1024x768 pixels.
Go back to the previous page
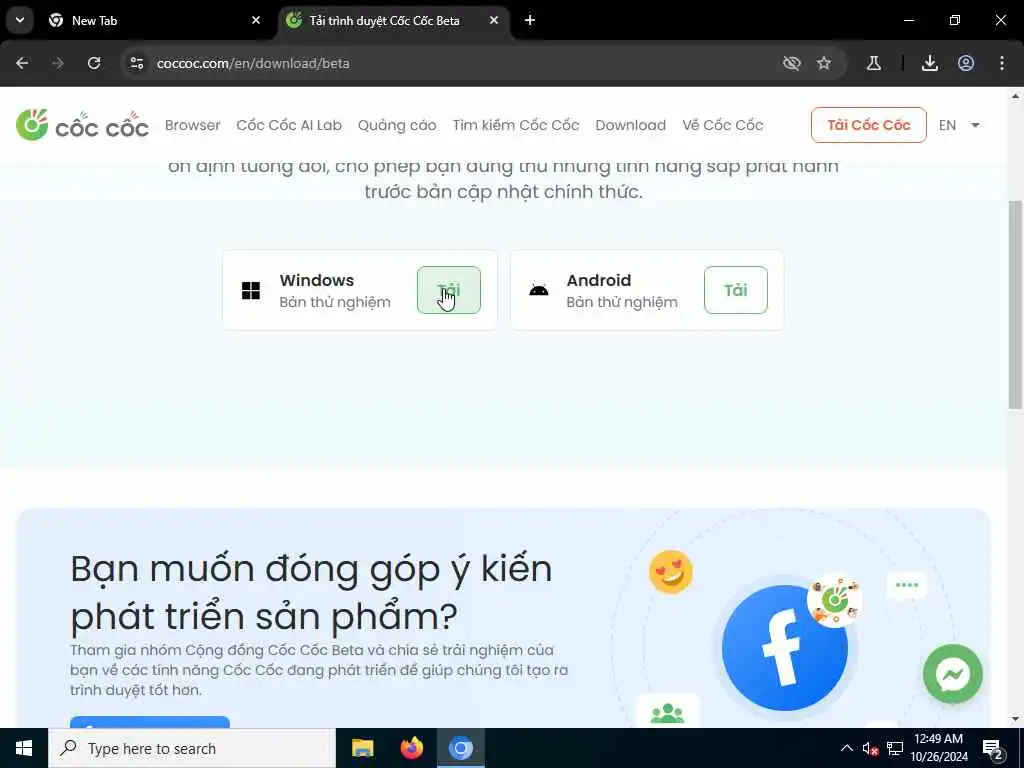pos(22,63)
